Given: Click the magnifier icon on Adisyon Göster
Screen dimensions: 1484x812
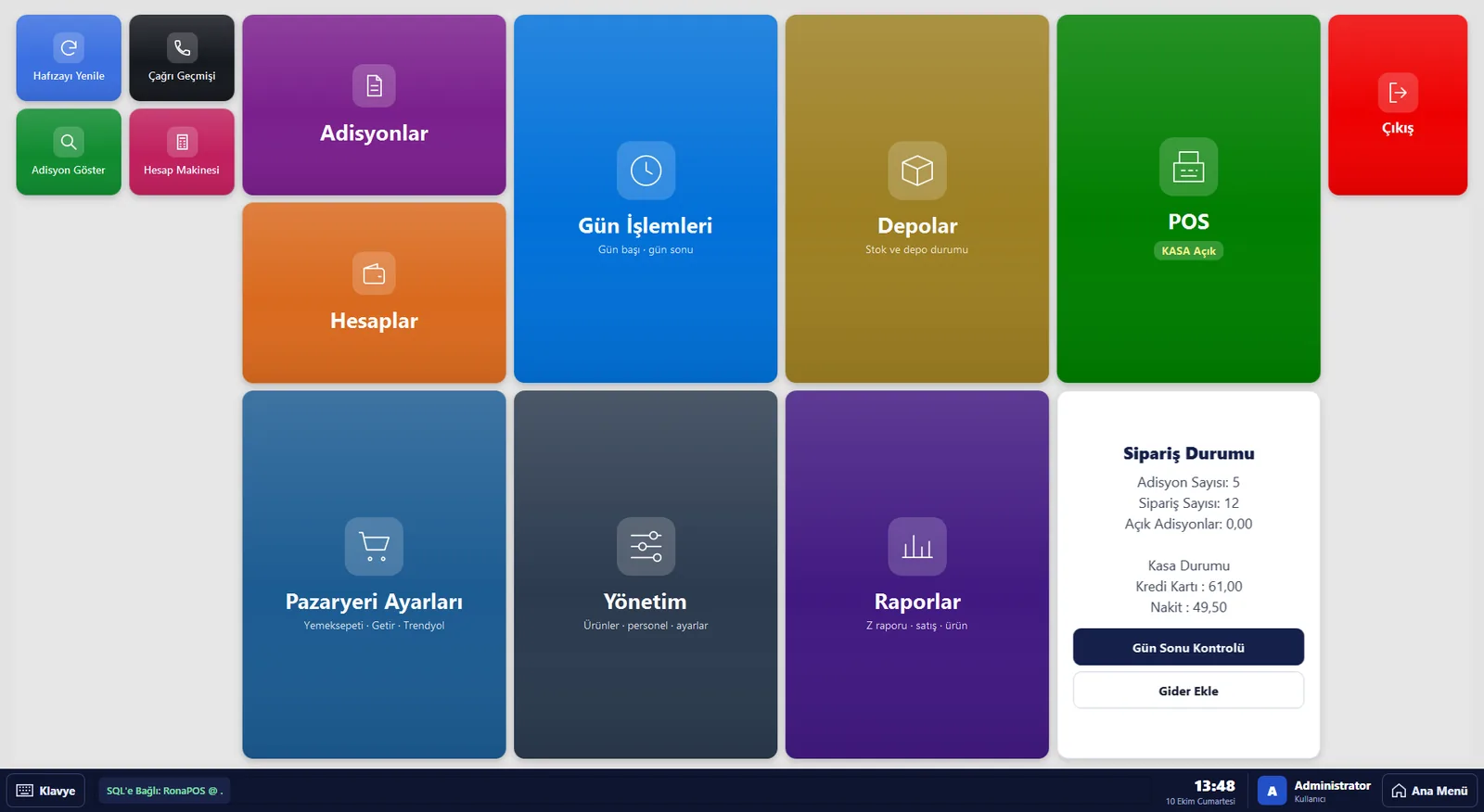Looking at the screenshot, I should click(x=69, y=142).
